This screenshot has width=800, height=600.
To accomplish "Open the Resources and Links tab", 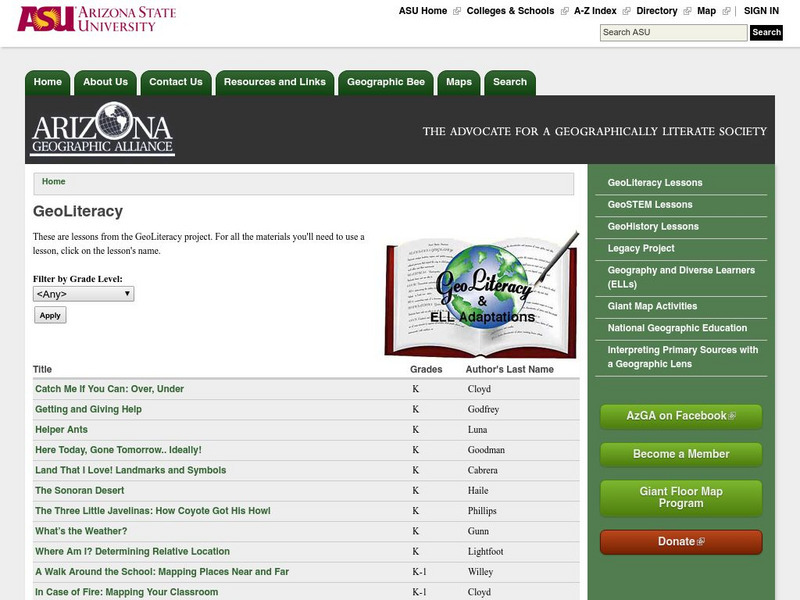I will coord(274,82).
